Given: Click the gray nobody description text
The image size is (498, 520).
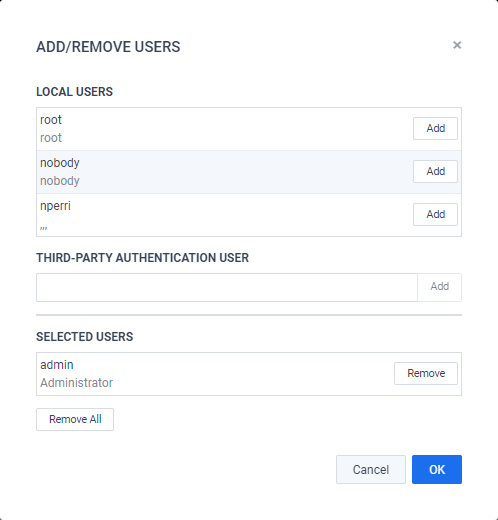Looking at the screenshot, I should (60, 181).
